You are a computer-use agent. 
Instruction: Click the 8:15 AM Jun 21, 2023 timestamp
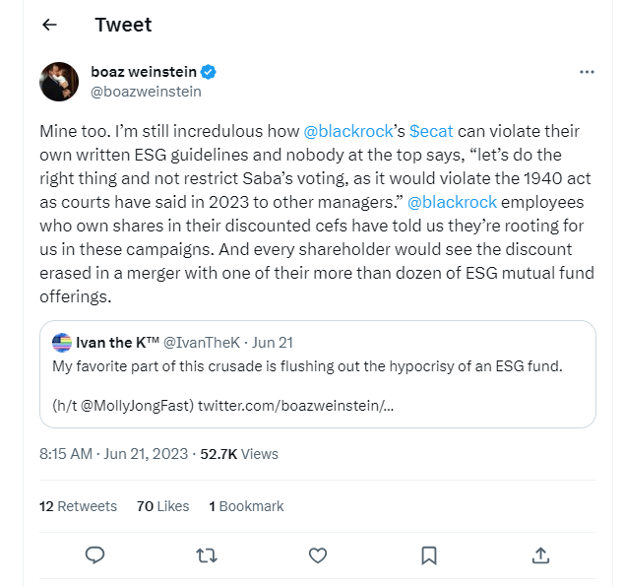point(114,453)
